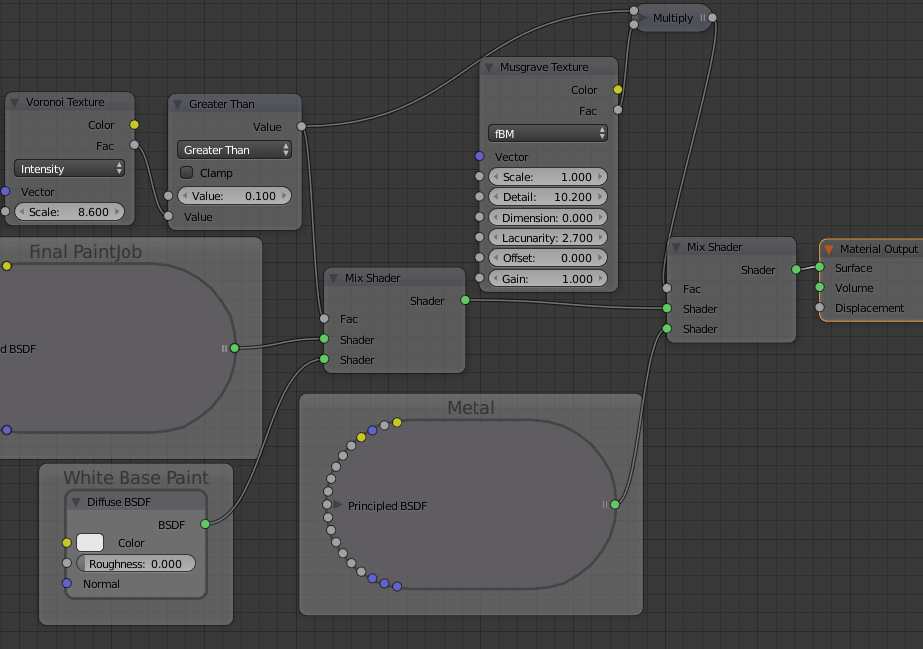Select the White Base Paint frame label

point(136,477)
